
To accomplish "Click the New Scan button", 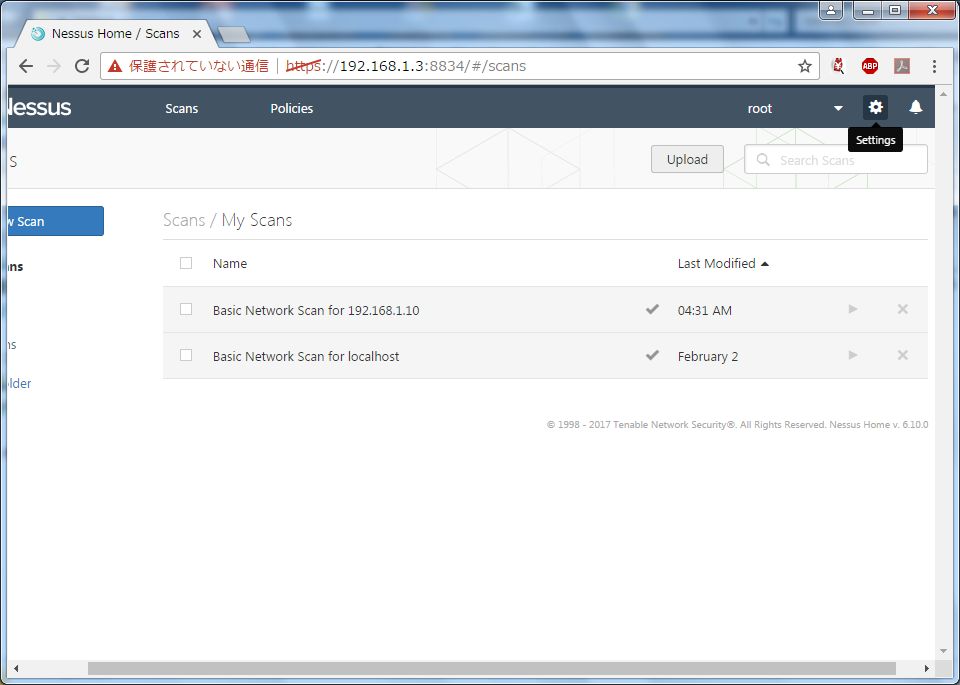I will point(56,221).
